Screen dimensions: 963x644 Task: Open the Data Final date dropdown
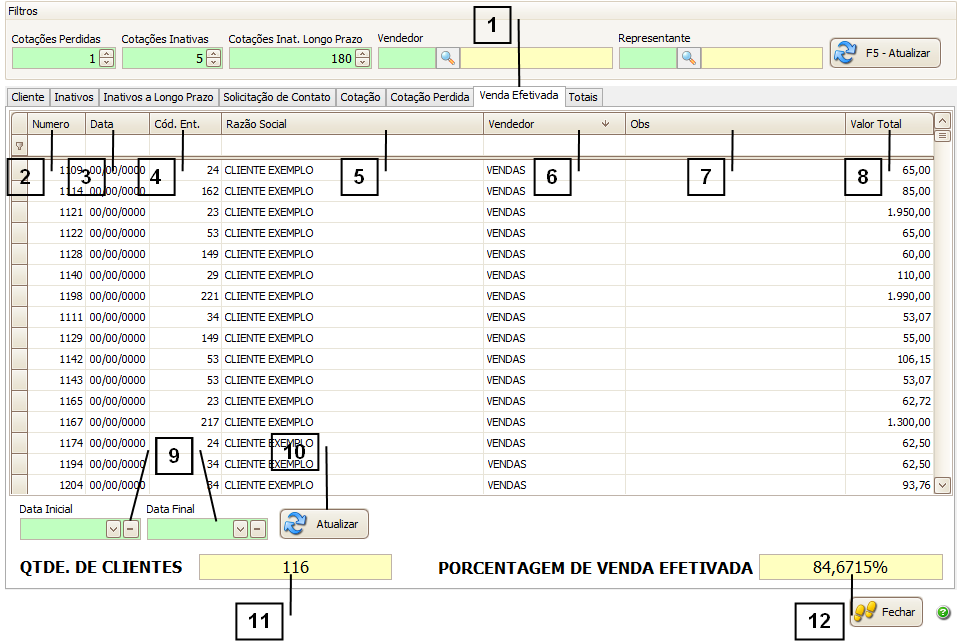coord(240,529)
